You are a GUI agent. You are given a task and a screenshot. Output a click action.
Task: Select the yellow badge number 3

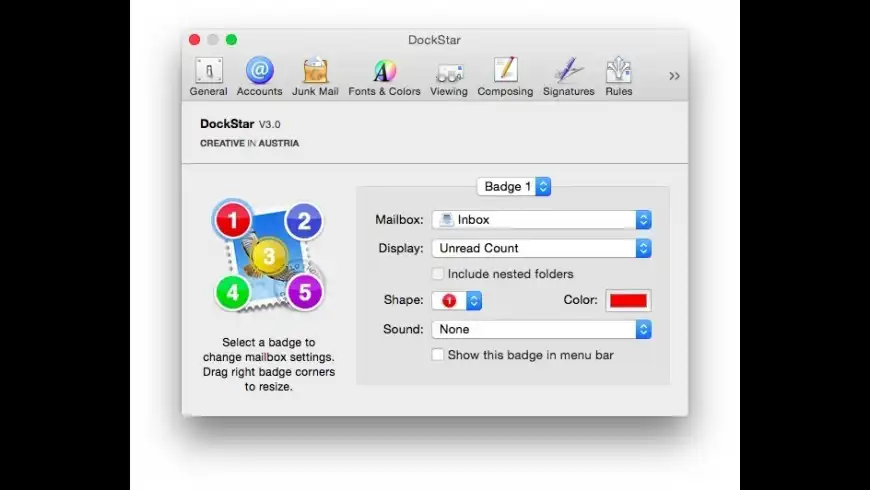(269, 256)
